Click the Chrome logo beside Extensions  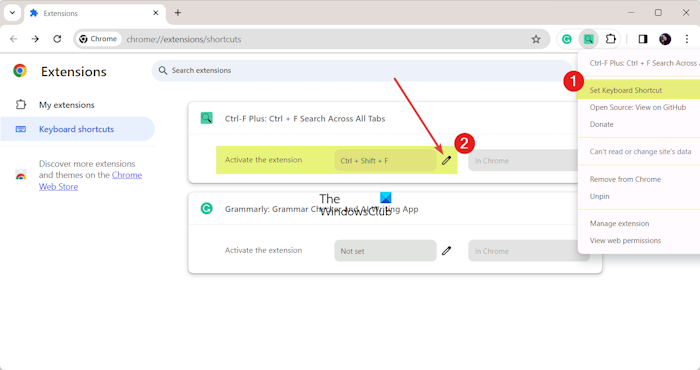20,71
